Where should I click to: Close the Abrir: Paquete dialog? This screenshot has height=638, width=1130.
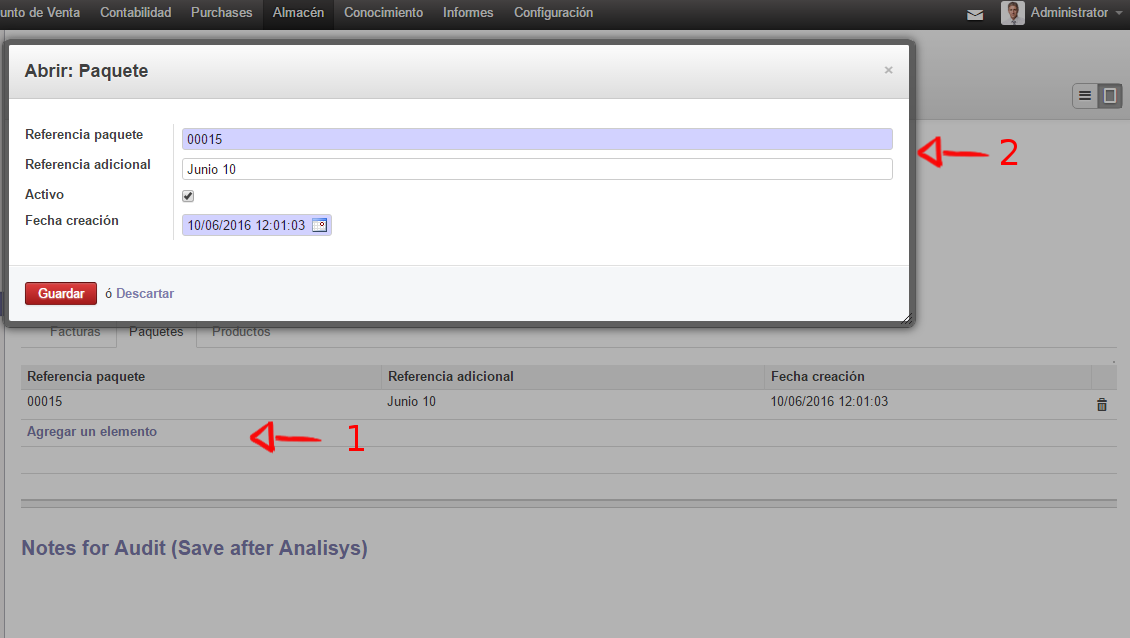coord(889,70)
